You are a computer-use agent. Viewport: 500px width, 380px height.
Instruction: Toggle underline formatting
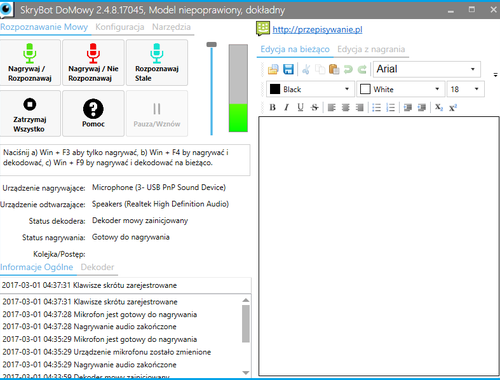point(300,107)
